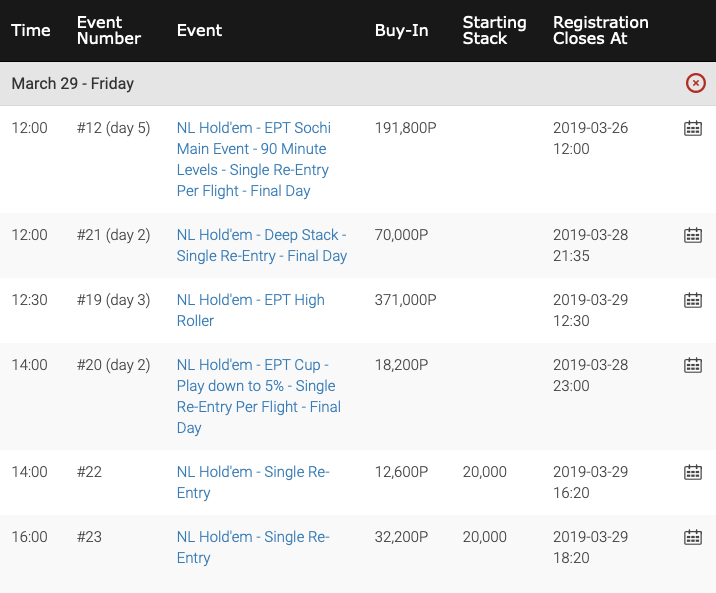This screenshot has height=593, width=716.
Task: Click the Time column header
Action: pyautogui.click(x=31, y=31)
